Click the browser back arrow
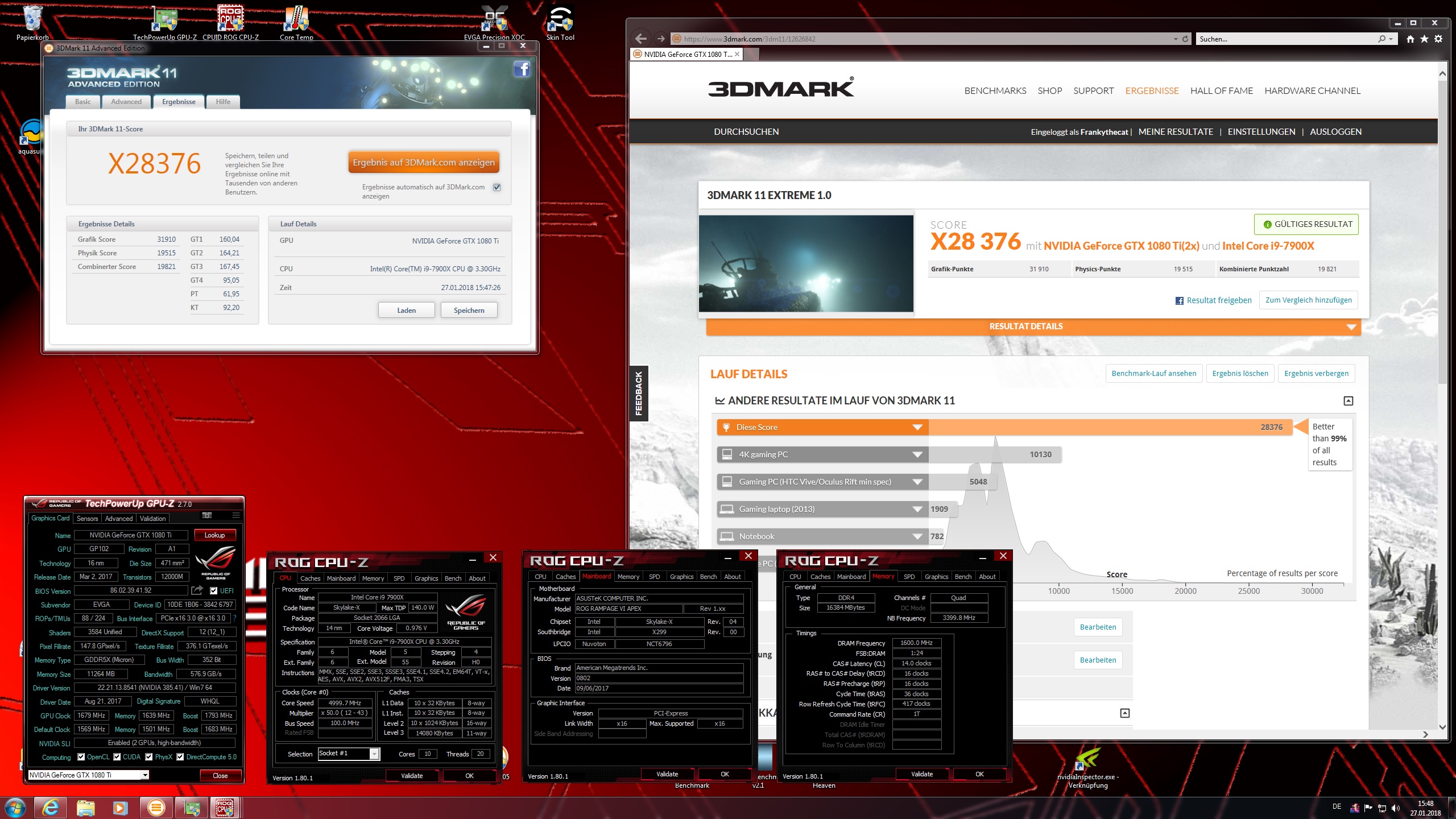 (x=641, y=39)
